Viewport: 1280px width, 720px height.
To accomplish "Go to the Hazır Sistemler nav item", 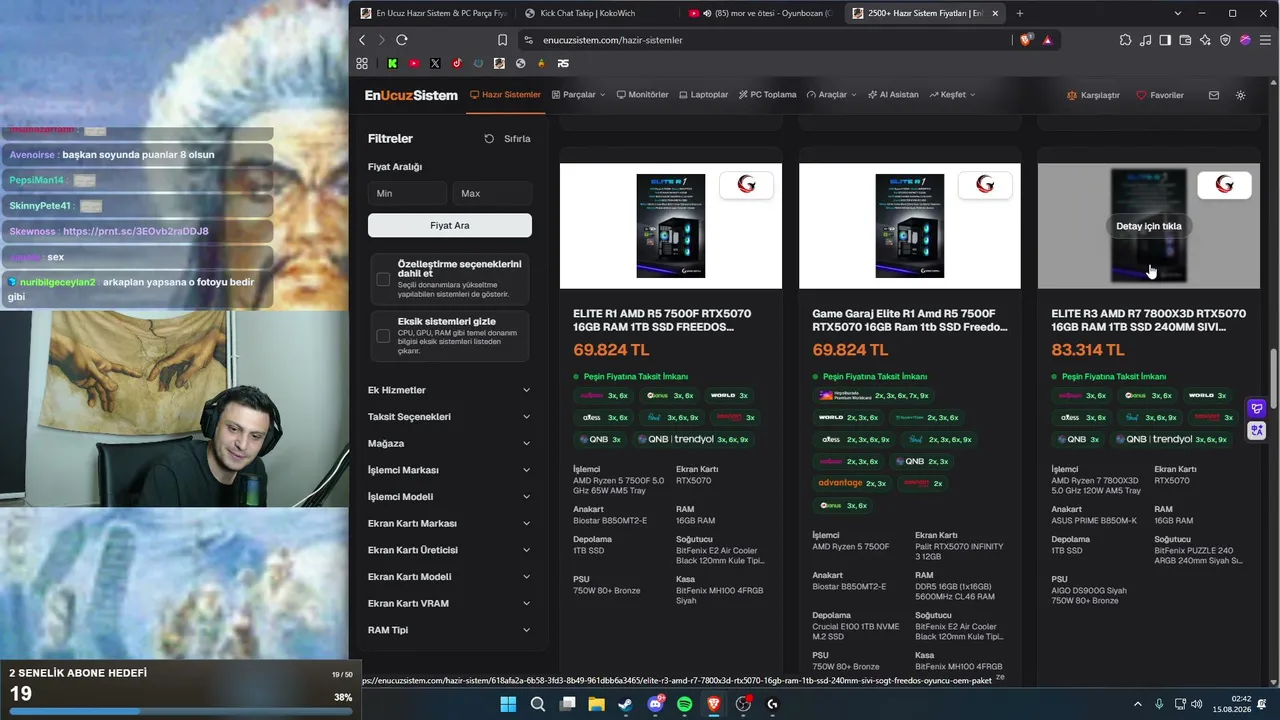I will (505, 95).
